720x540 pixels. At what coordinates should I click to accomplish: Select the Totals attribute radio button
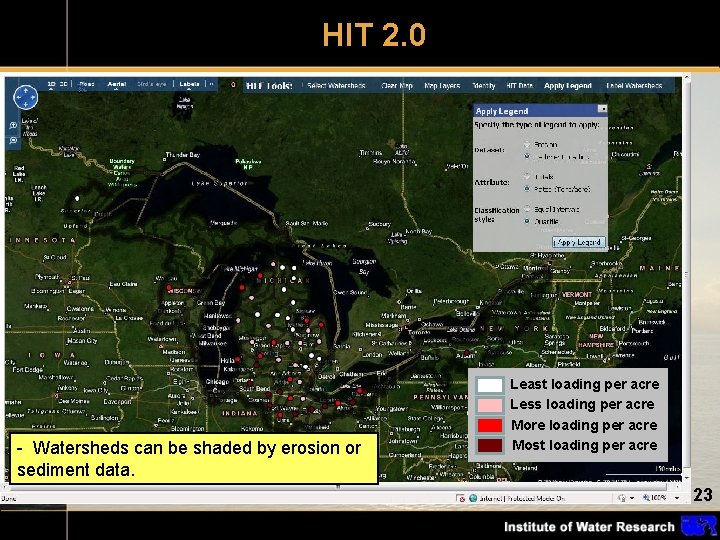click(527, 176)
